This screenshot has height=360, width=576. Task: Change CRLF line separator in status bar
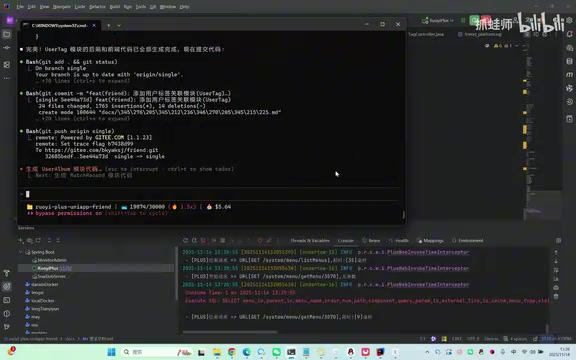pos(457,339)
